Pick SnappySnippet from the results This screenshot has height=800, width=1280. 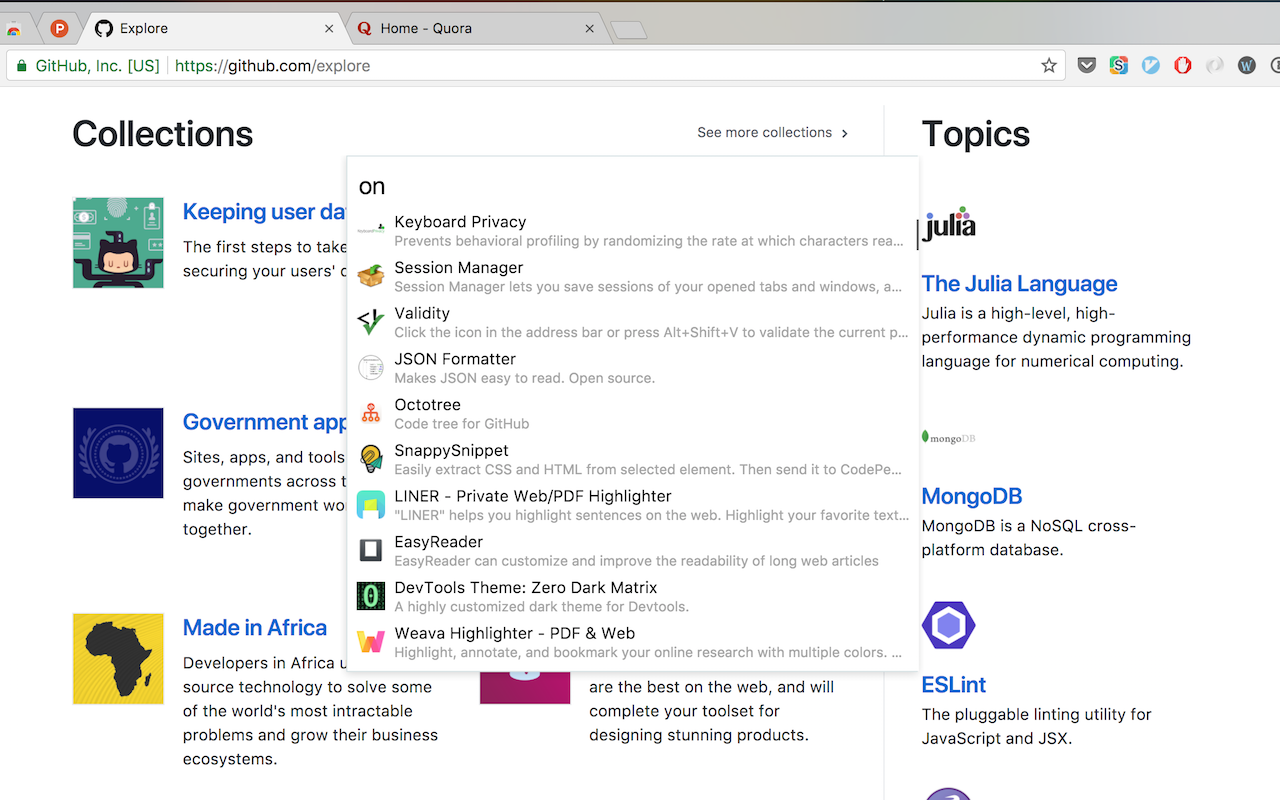click(632, 459)
